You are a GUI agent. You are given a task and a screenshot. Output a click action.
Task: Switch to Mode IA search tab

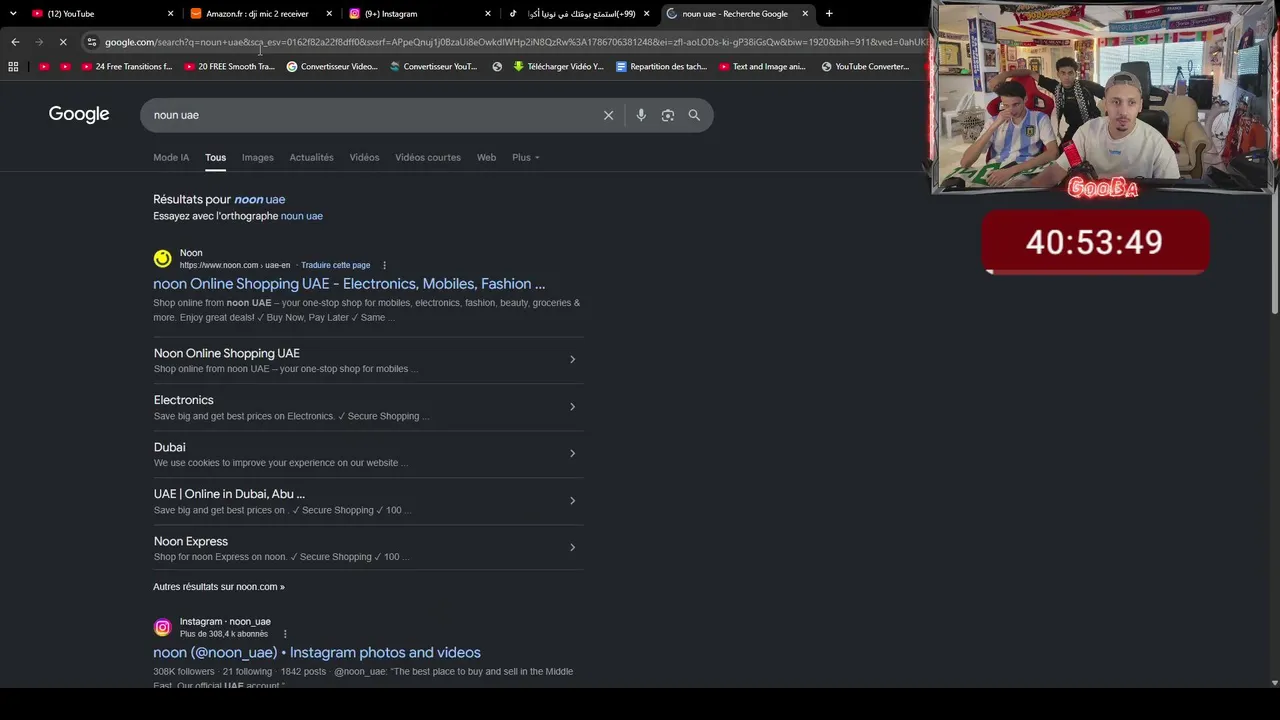tap(171, 157)
